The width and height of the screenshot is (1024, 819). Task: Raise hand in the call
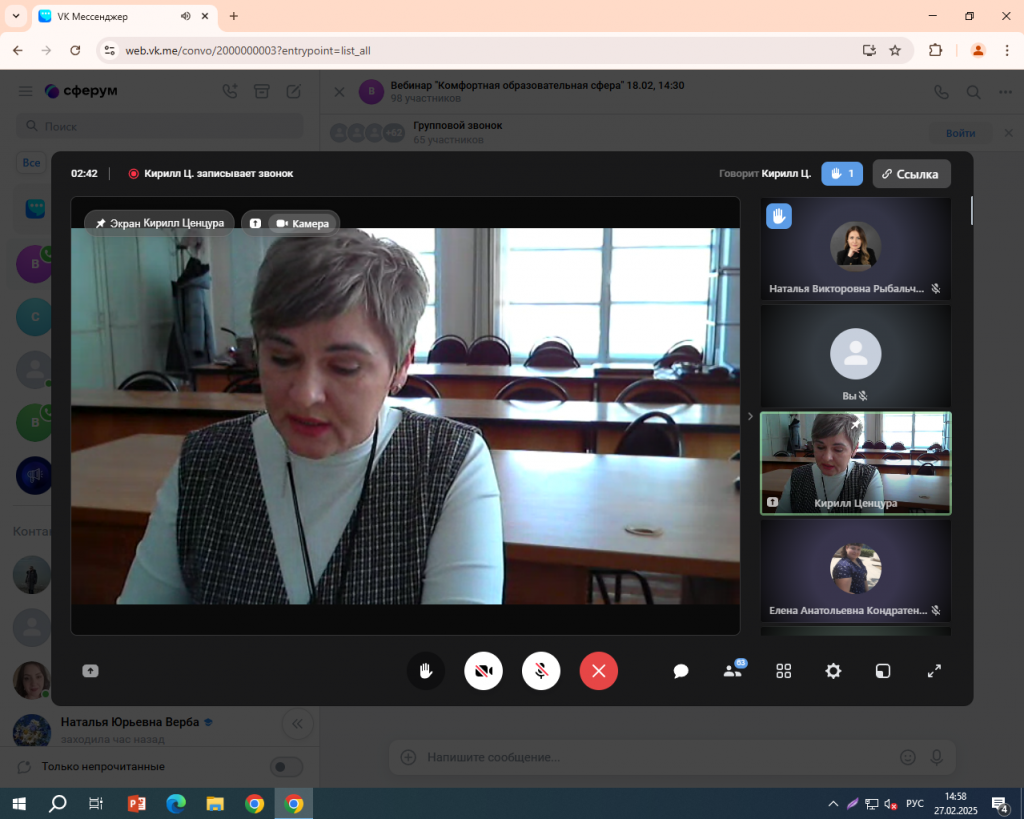pyautogui.click(x=425, y=671)
